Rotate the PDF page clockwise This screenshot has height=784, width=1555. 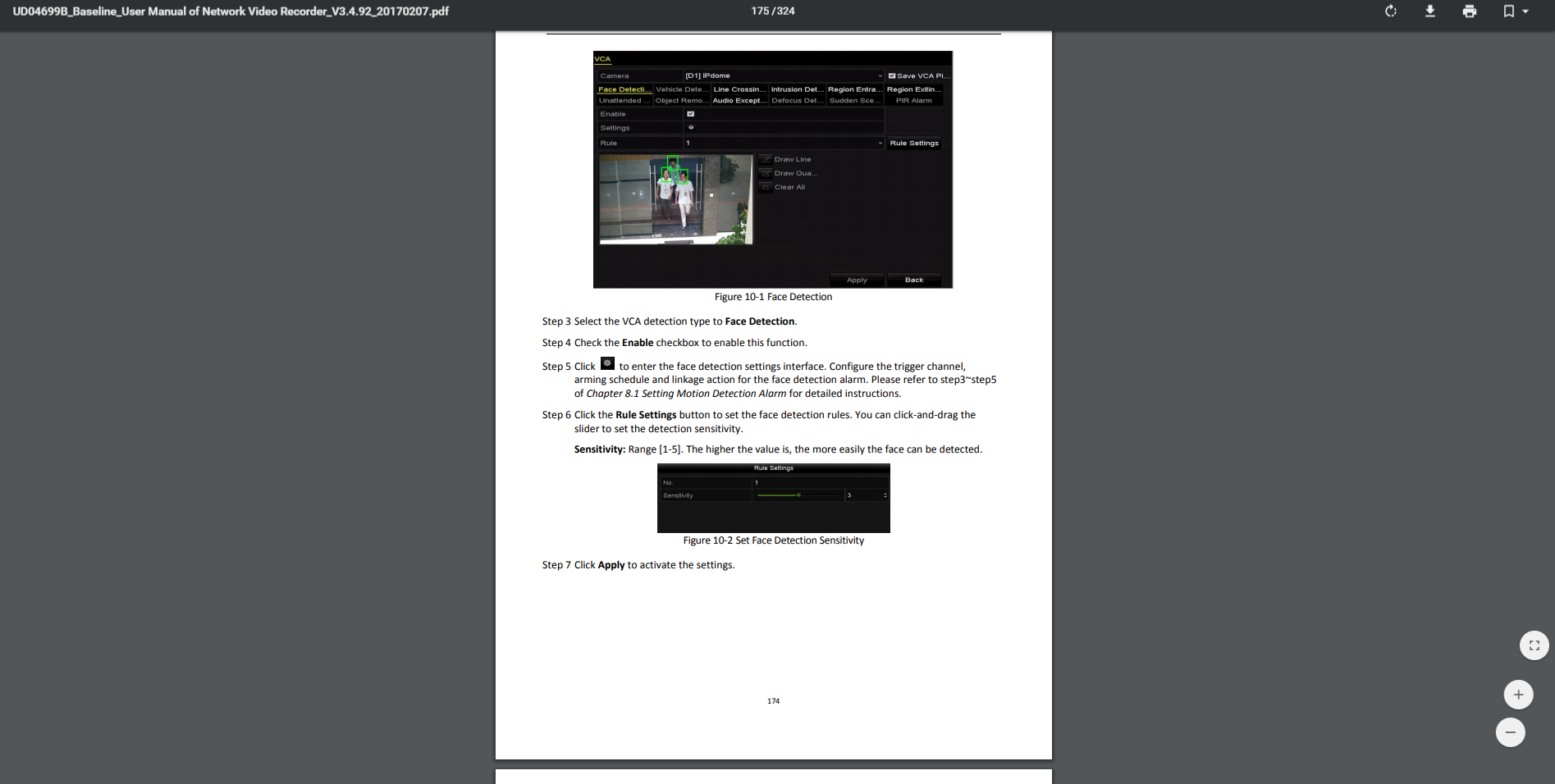click(1390, 11)
